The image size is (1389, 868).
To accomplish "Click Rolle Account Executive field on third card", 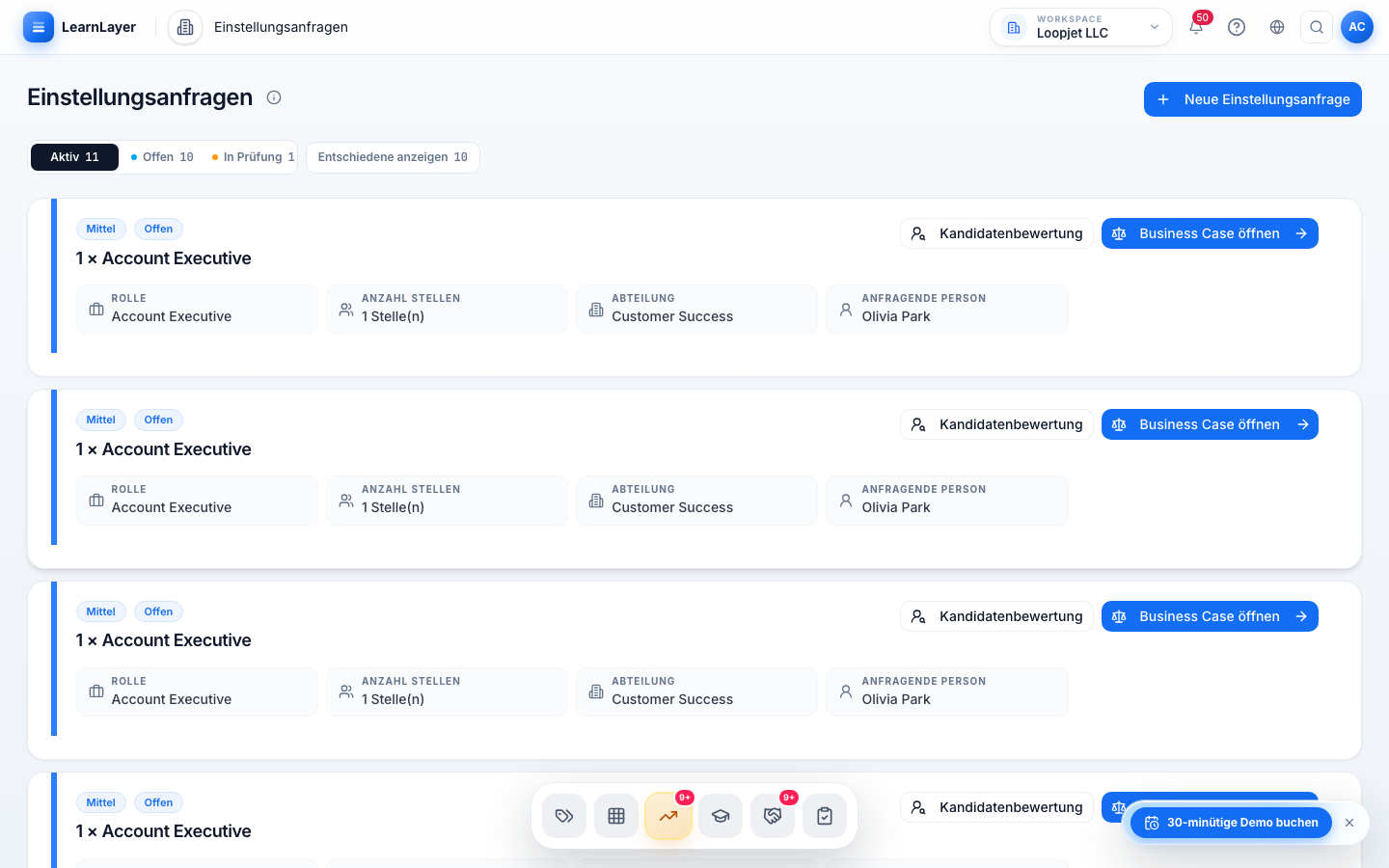I will pyautogui.click(x=197, y=692).
